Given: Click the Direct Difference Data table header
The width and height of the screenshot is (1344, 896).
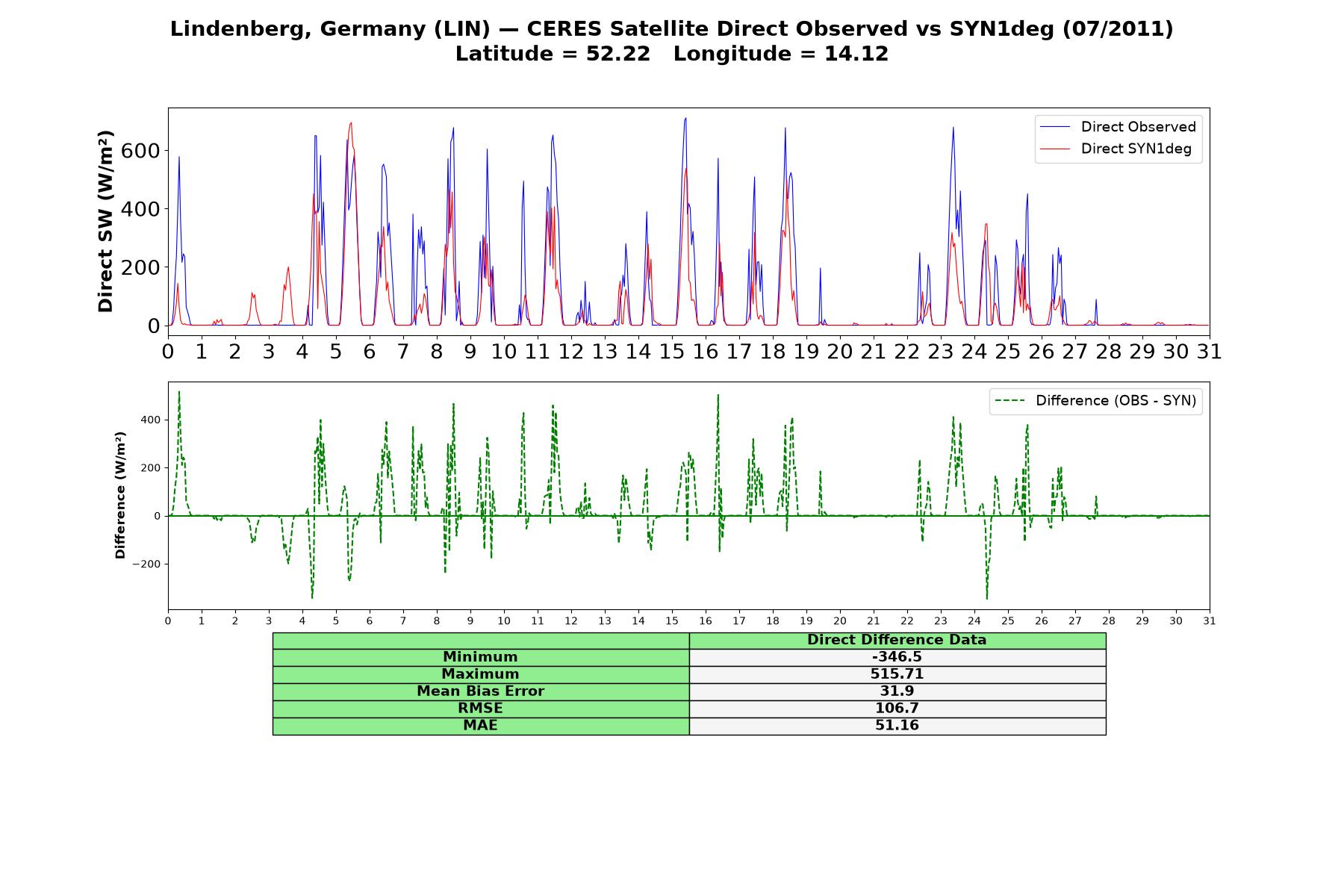Looking at the screenshot, I should (x=897, y=641).
